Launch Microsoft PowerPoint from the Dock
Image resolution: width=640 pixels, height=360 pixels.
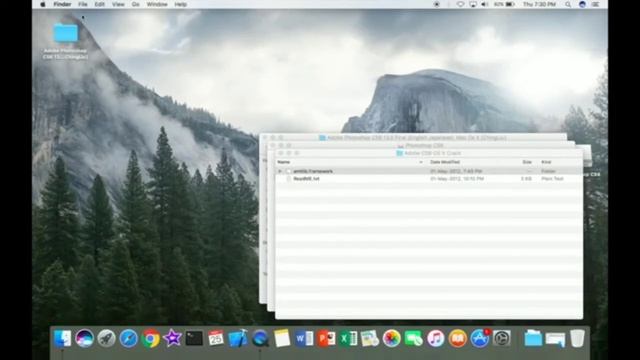326,338
